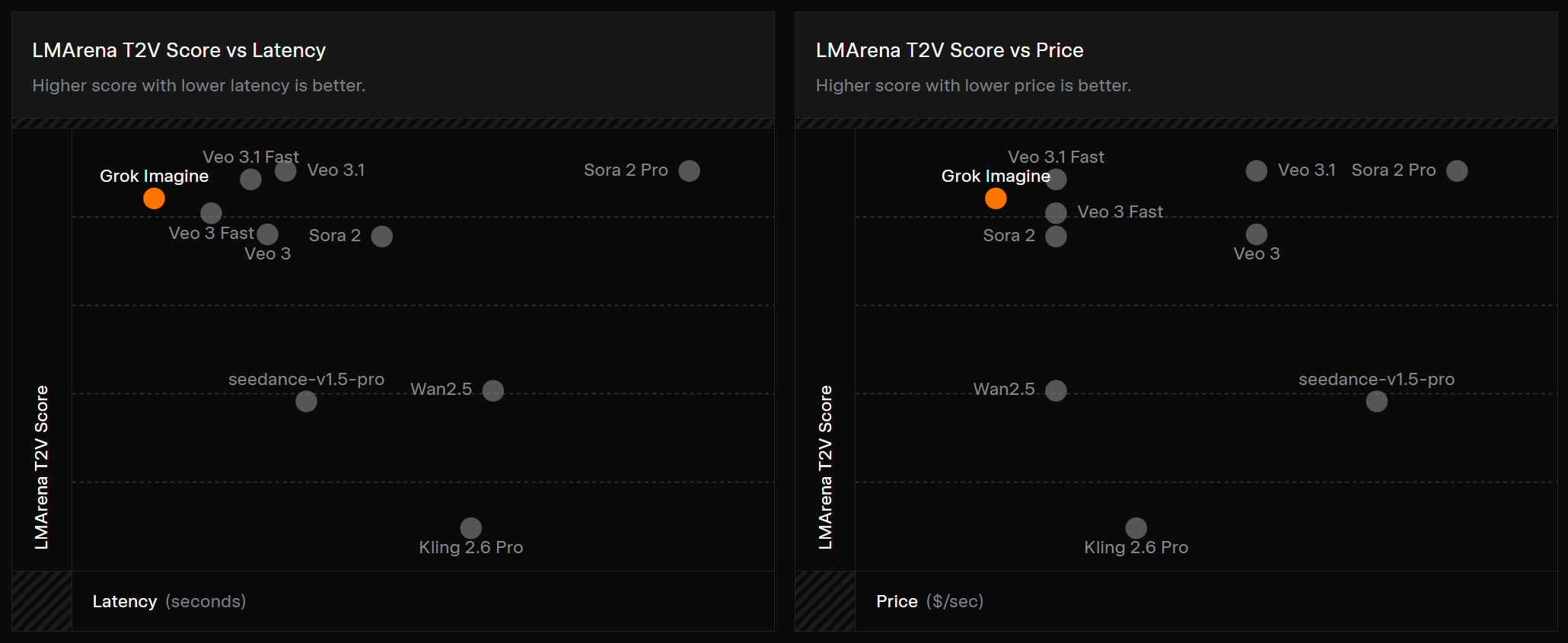
Task: Select the Sora 2 dot in Latency chart
Action: click(381, 237)
